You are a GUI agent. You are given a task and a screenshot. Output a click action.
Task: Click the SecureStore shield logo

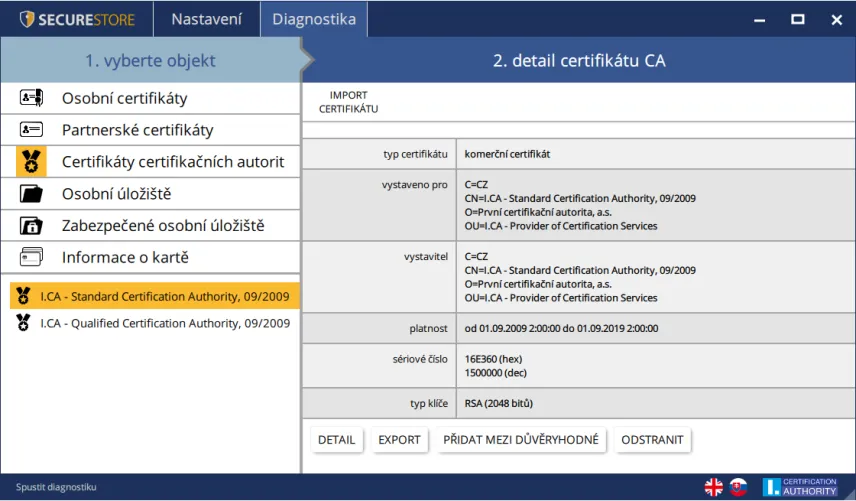coord(27,19)
